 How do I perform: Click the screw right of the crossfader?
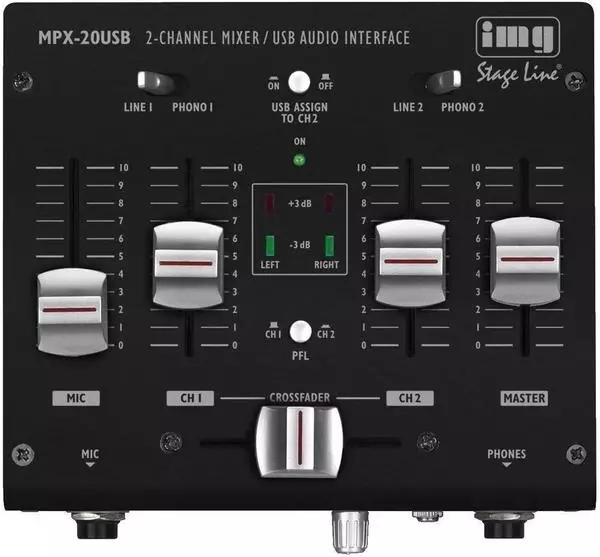[428, 443]
